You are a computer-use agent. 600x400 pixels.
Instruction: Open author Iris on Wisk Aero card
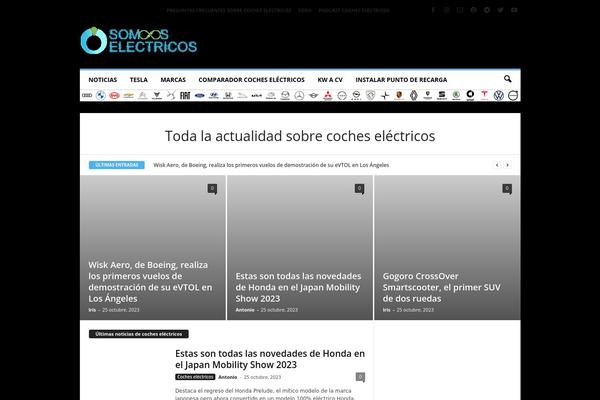tap(92, 310)
